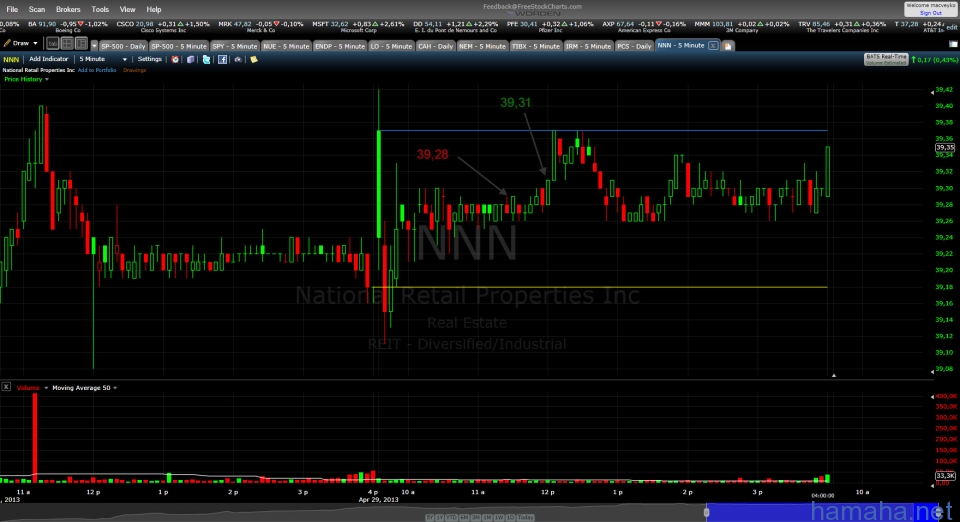The image size is (960, 522).
Task: Click the camera snapshot icon
Action: tap(238, 59)
